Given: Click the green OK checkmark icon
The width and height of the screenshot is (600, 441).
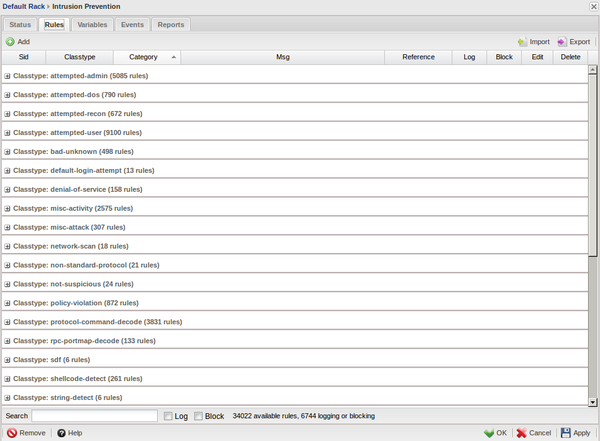Looking at the screenshot, I should click(x=489, y=433).
